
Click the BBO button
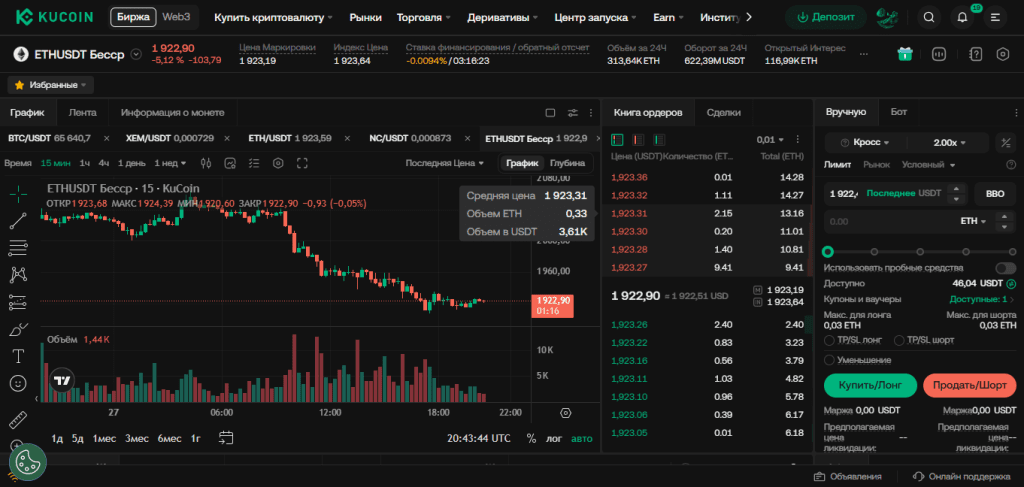995,194
